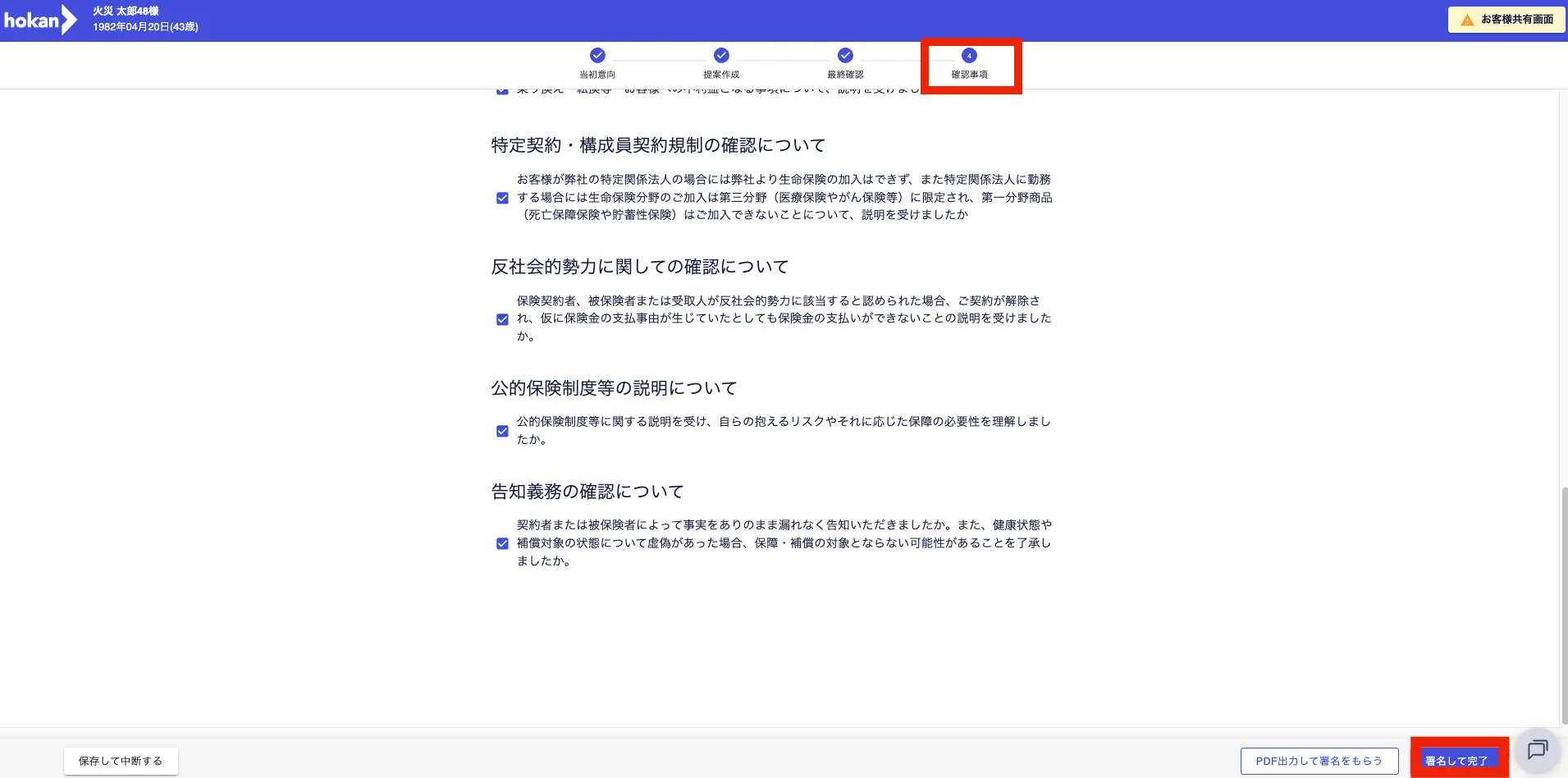Click PDF出力して署名をもらう button
This screenshot has width=1568, height=778.
tap(1319, 761)
